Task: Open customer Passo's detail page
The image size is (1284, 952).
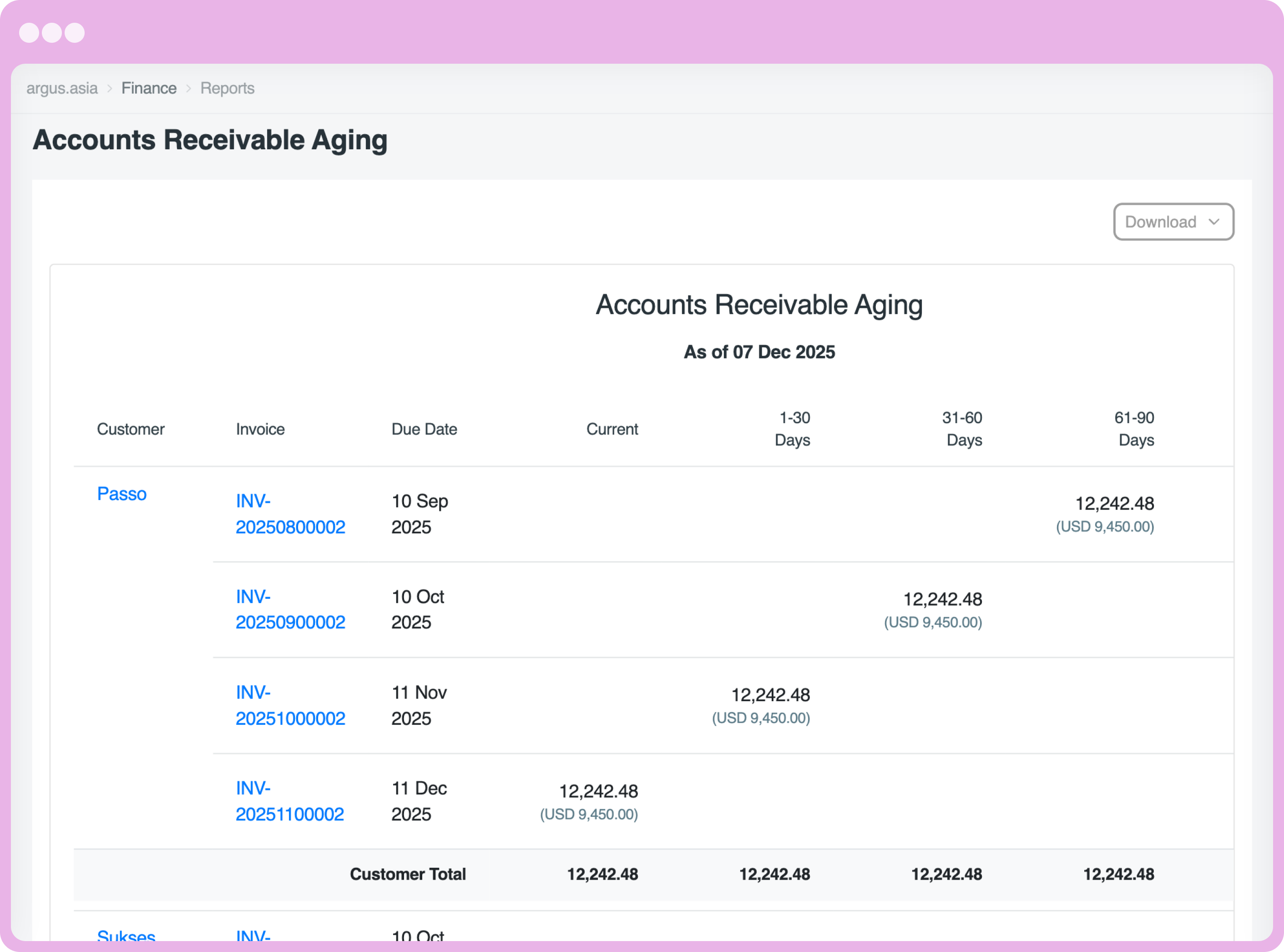Action: coord(121,493)
